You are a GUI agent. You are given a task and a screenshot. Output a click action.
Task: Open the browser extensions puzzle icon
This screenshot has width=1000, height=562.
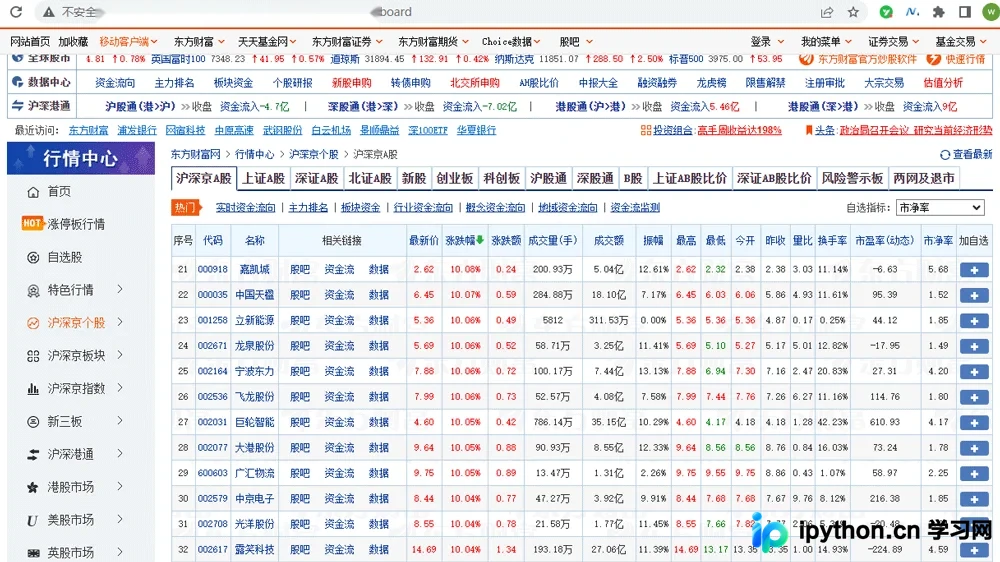(x=939, y=11)
